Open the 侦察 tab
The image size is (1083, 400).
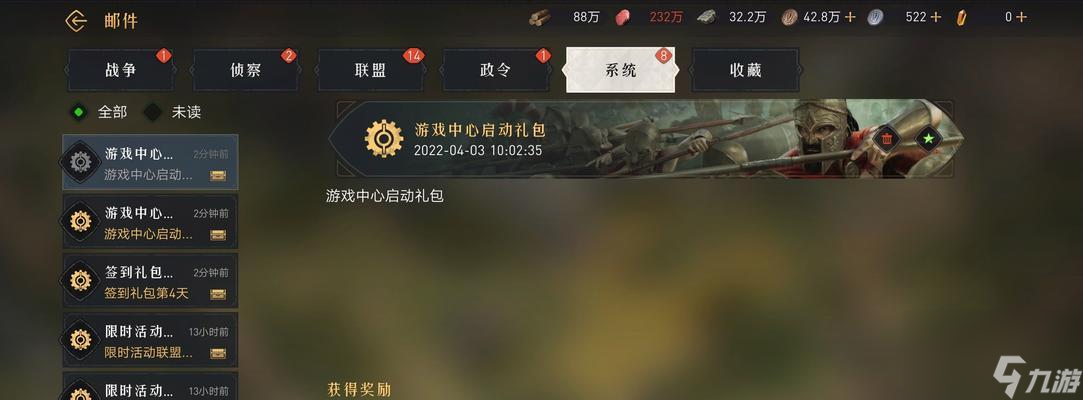245,70
